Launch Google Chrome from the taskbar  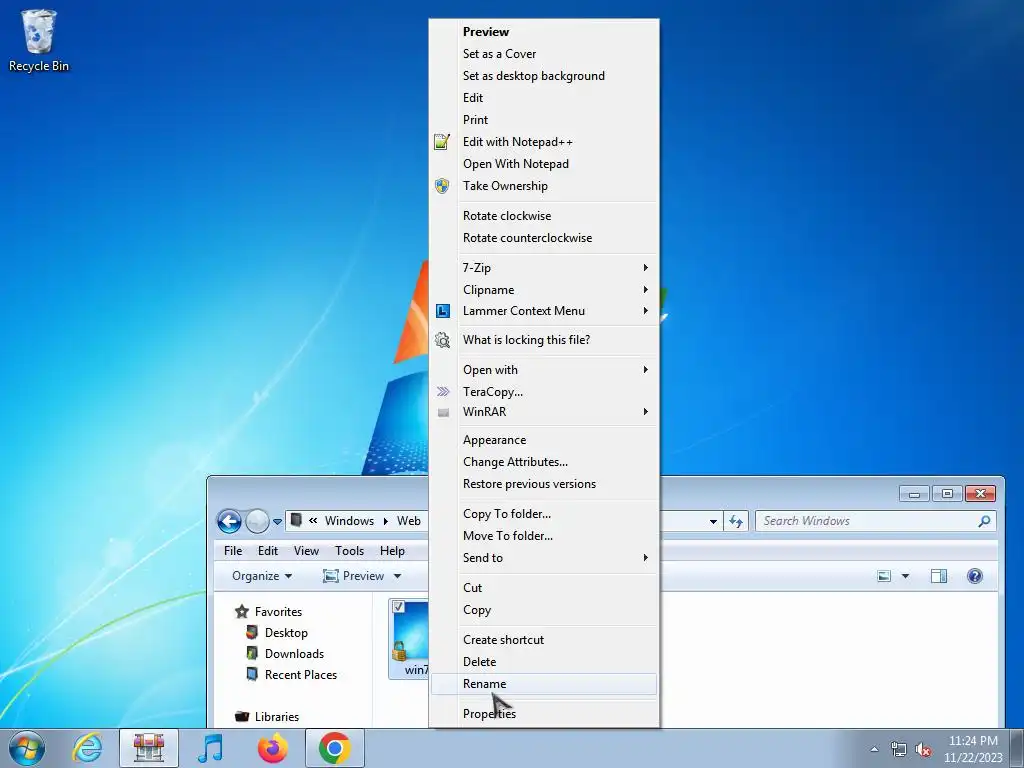tap(334, 748)
